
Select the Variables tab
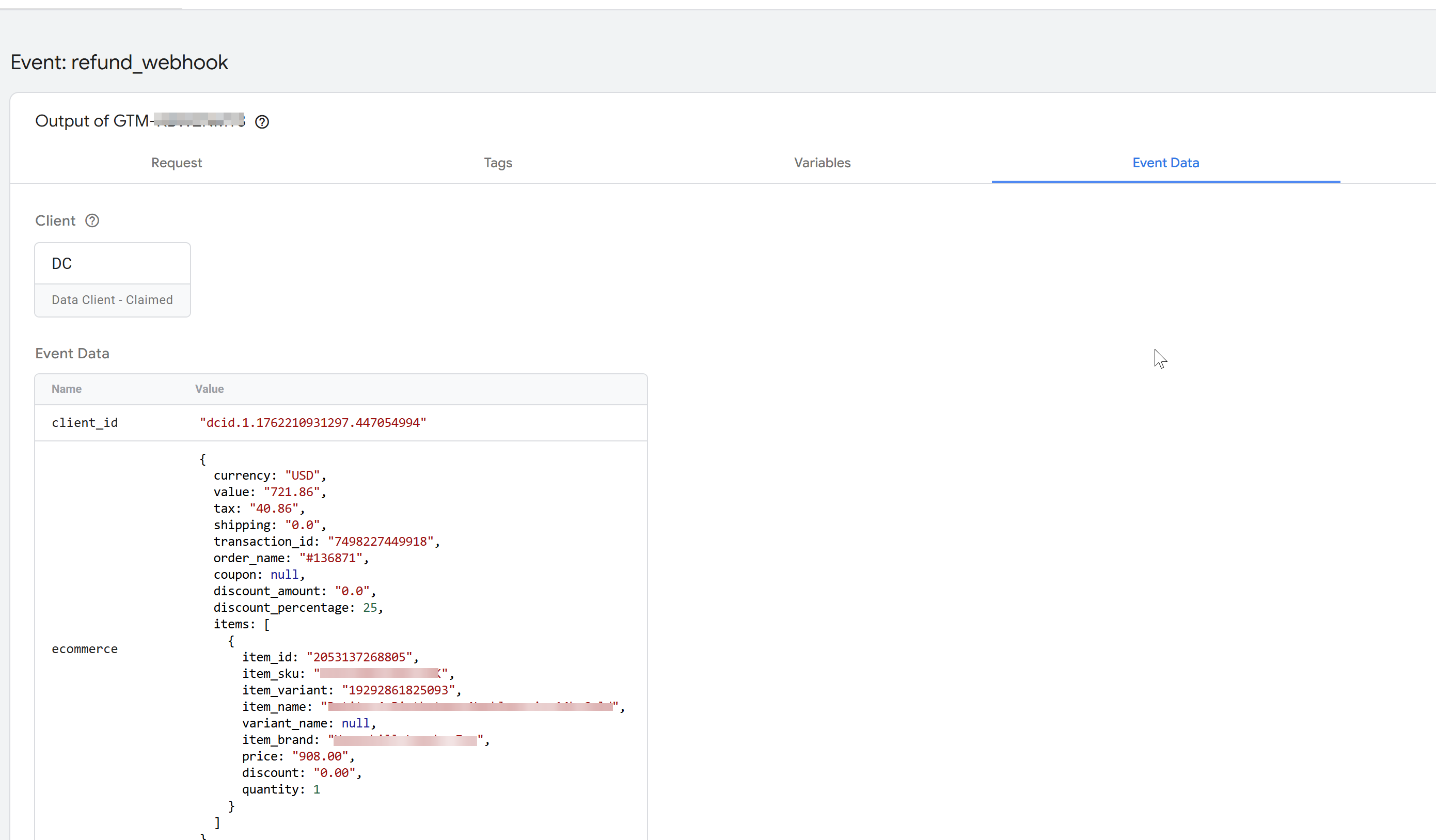(822, 163)
